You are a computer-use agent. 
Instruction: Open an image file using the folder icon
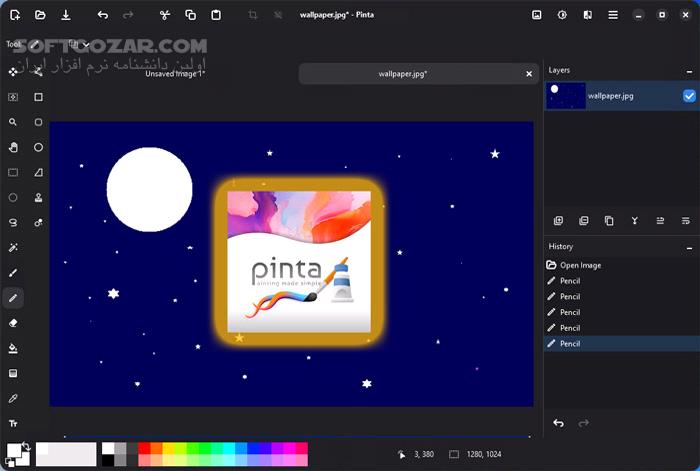40,15
